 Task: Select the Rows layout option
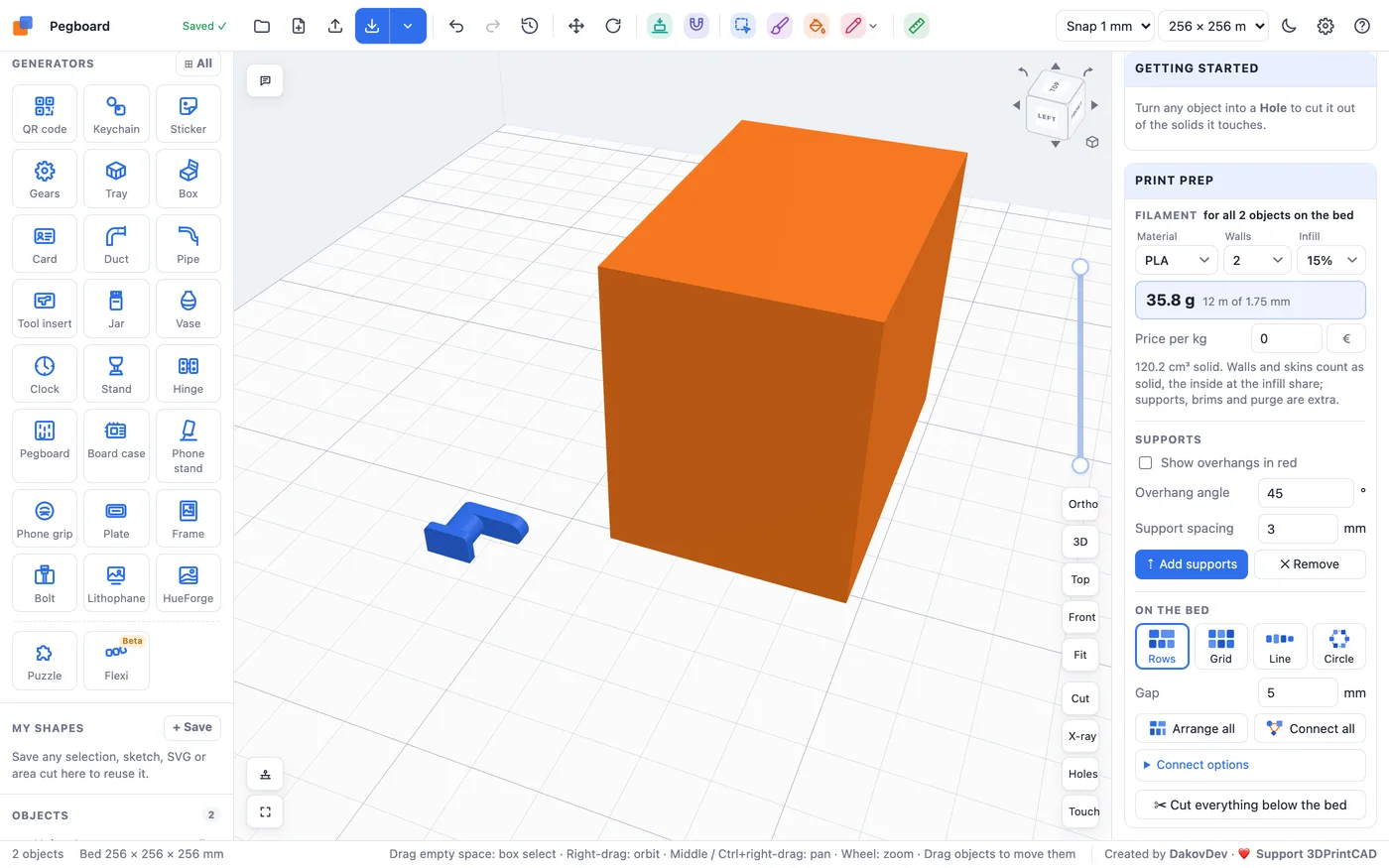pyautogui.click(x=1162, y=647)
